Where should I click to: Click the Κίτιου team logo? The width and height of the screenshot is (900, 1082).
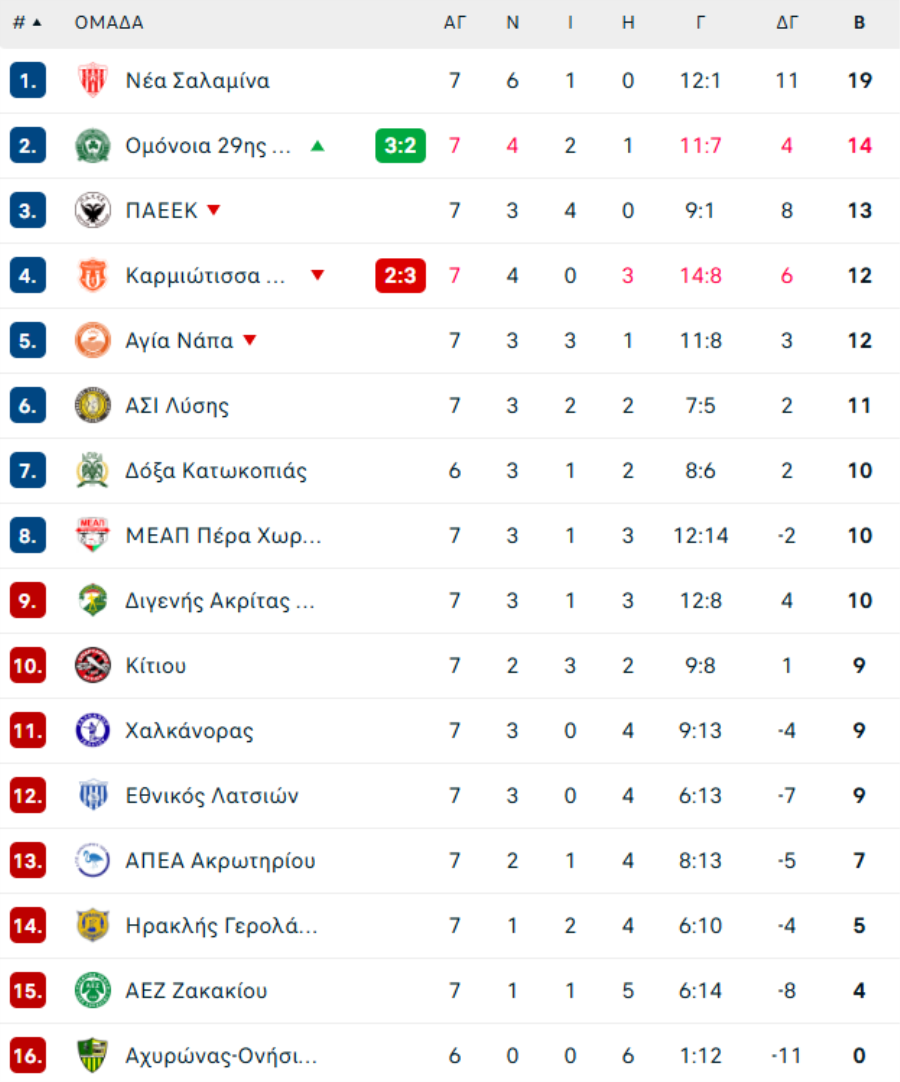(x=93, y=666)
